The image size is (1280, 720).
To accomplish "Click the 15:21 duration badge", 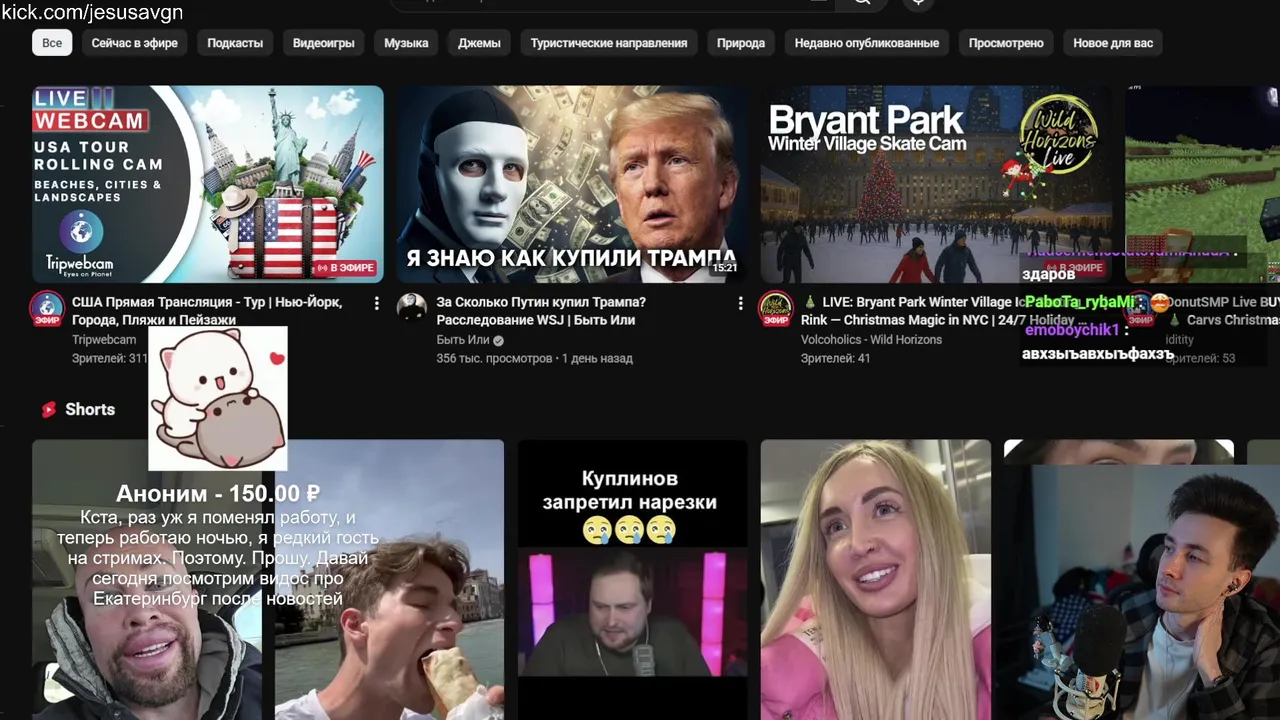I will tap(724, 268).
